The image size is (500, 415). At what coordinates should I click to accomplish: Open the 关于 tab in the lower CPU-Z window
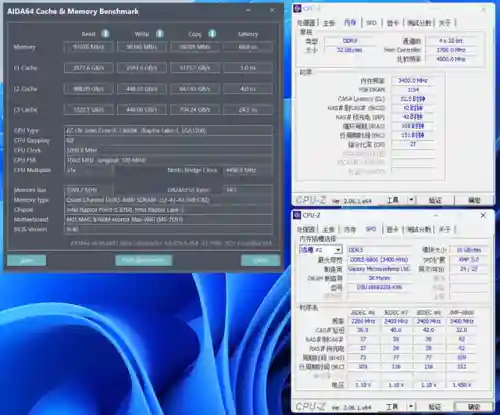[x=445, y=229]
